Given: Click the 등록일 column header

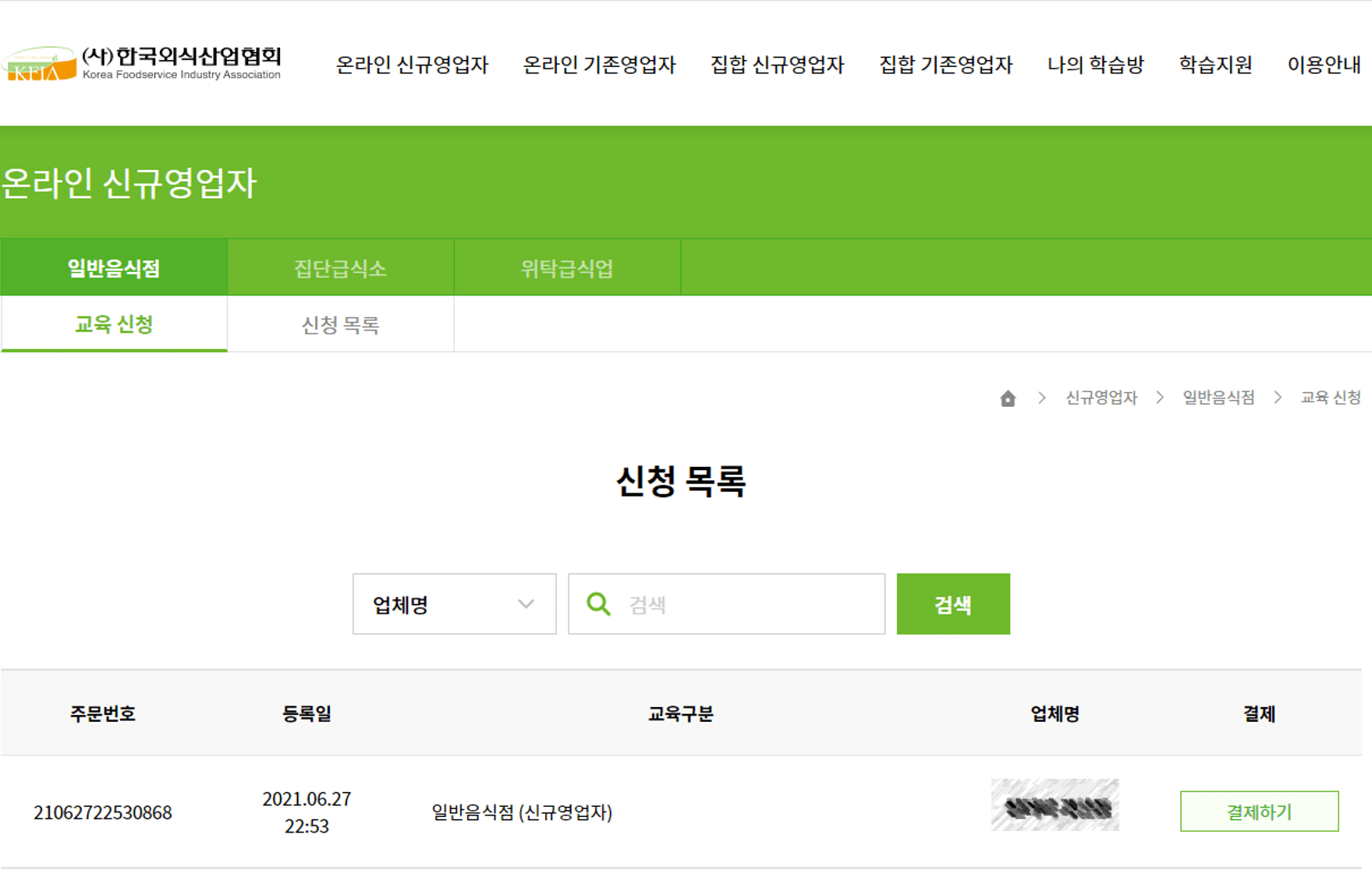Looking at the screenshot, I should [307, 713].
